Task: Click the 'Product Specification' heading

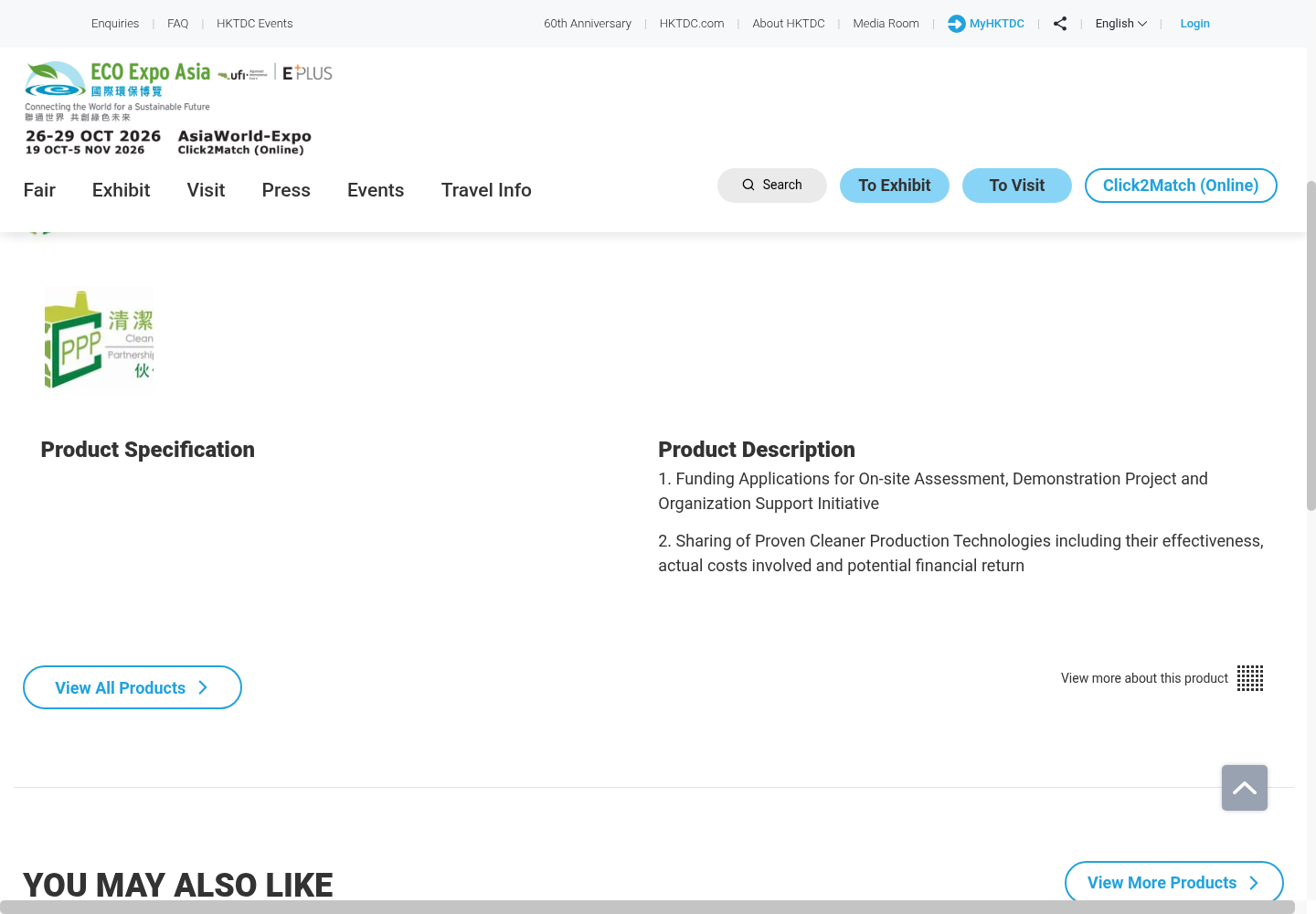Action: [148, 450]
